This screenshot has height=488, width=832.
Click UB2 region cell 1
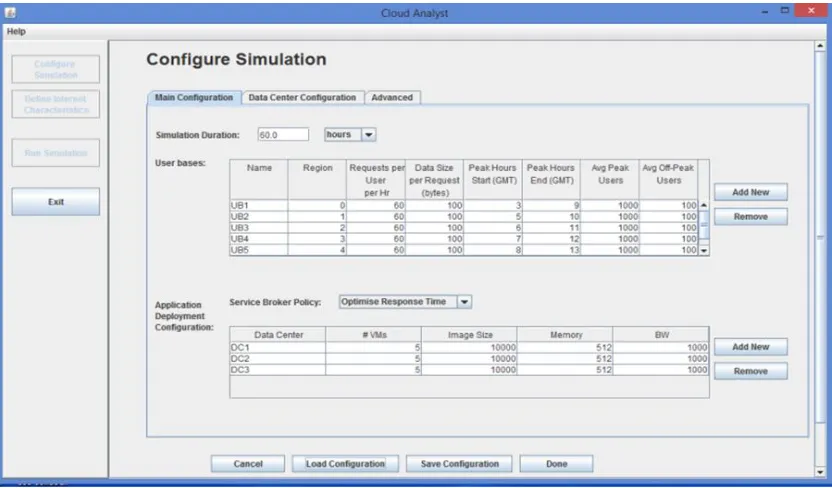point(317,216)
